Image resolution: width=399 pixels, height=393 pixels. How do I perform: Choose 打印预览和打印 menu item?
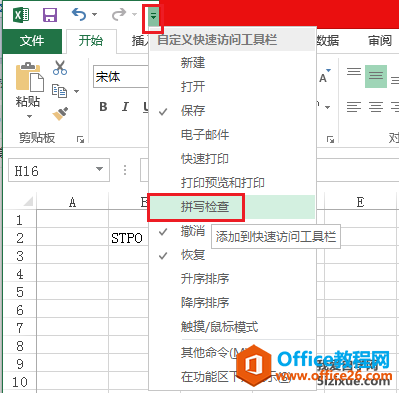pos(232,183)
